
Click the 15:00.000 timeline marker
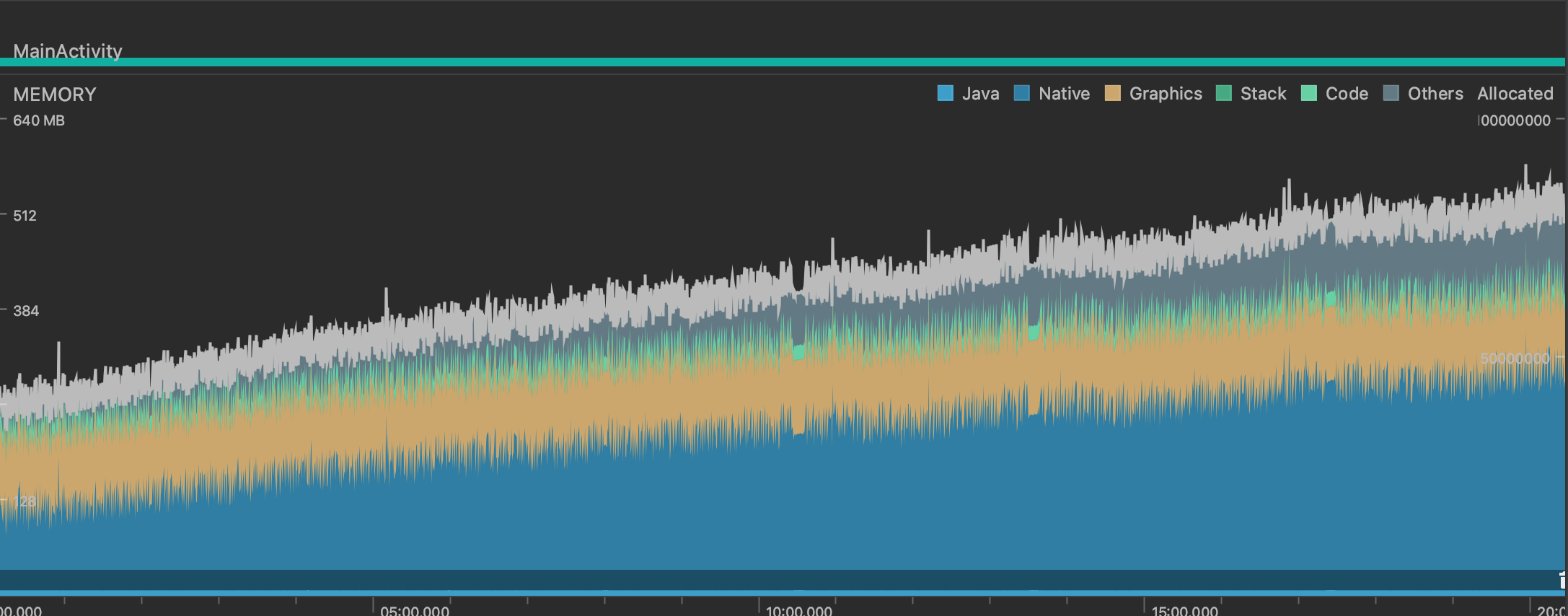pos(1184,610)
